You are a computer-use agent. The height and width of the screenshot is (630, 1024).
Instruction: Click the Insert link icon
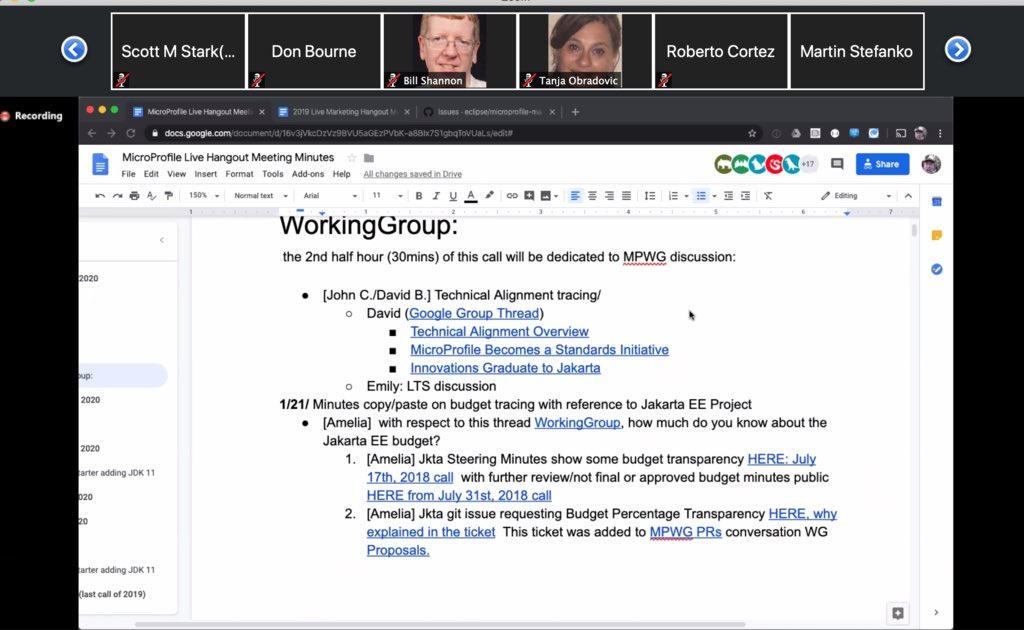click(x=512, y=196)
